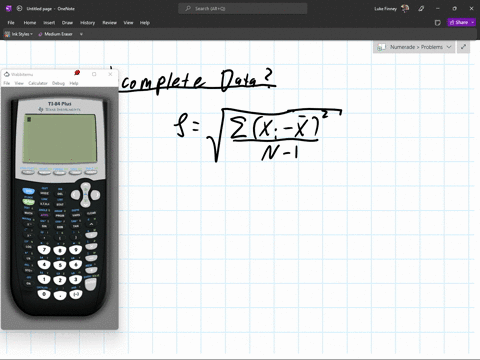Click the TI-84 calculator screen
480x360 pixels.
pyautogui.click(x=60, y=138)
